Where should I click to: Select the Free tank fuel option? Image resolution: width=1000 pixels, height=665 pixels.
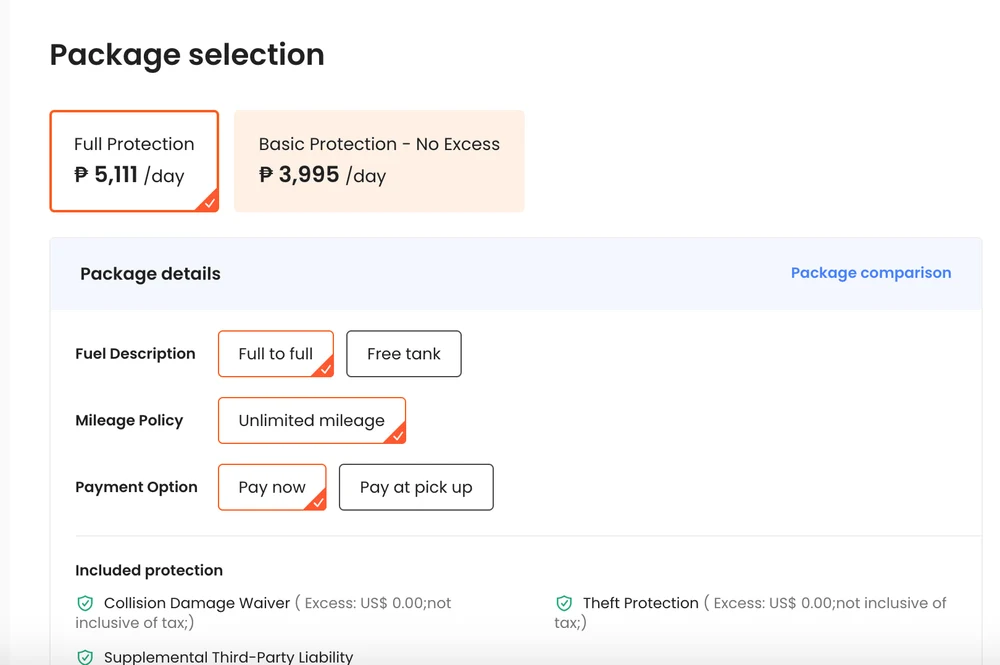click(x=404, y=353)
